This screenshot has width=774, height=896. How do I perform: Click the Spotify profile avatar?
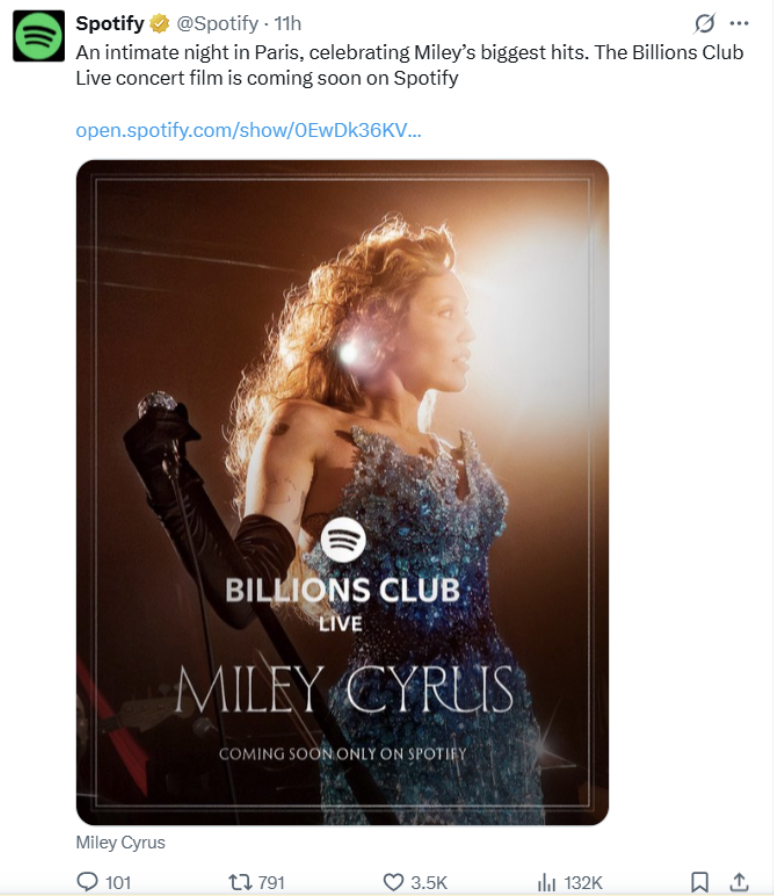click(37, 23)
